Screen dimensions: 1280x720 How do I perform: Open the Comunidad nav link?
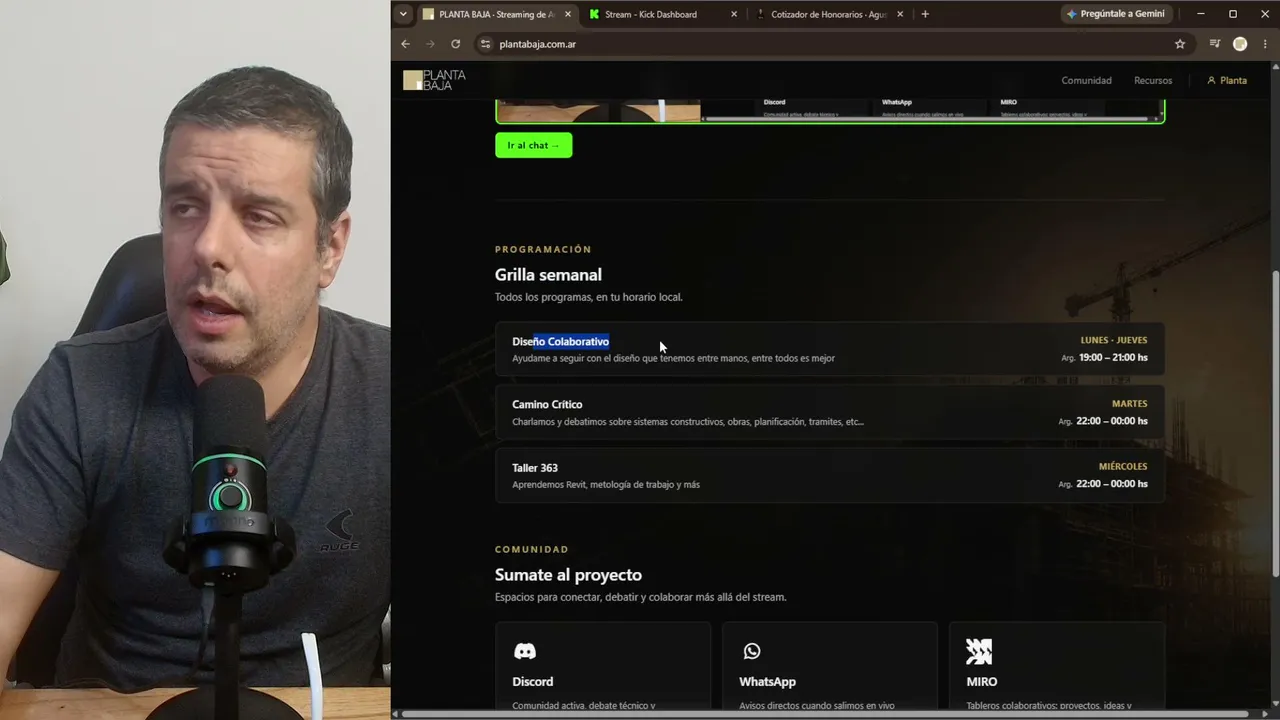tap(1086, 80)
